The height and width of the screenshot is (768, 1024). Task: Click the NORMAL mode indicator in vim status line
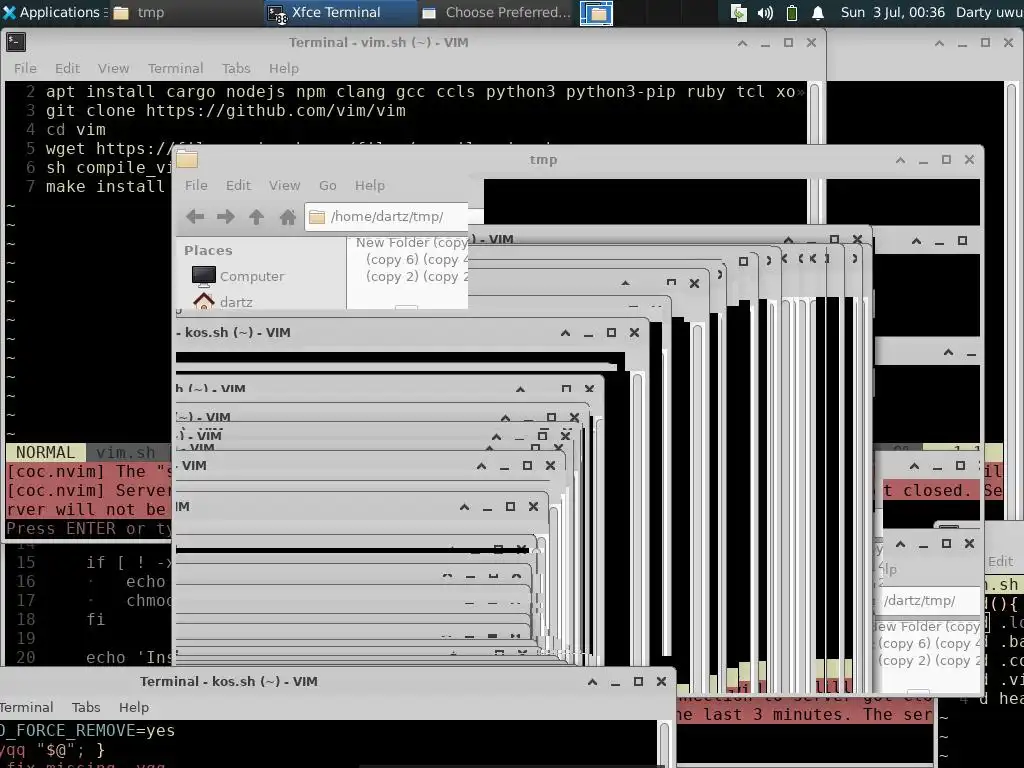click(45, 453)
